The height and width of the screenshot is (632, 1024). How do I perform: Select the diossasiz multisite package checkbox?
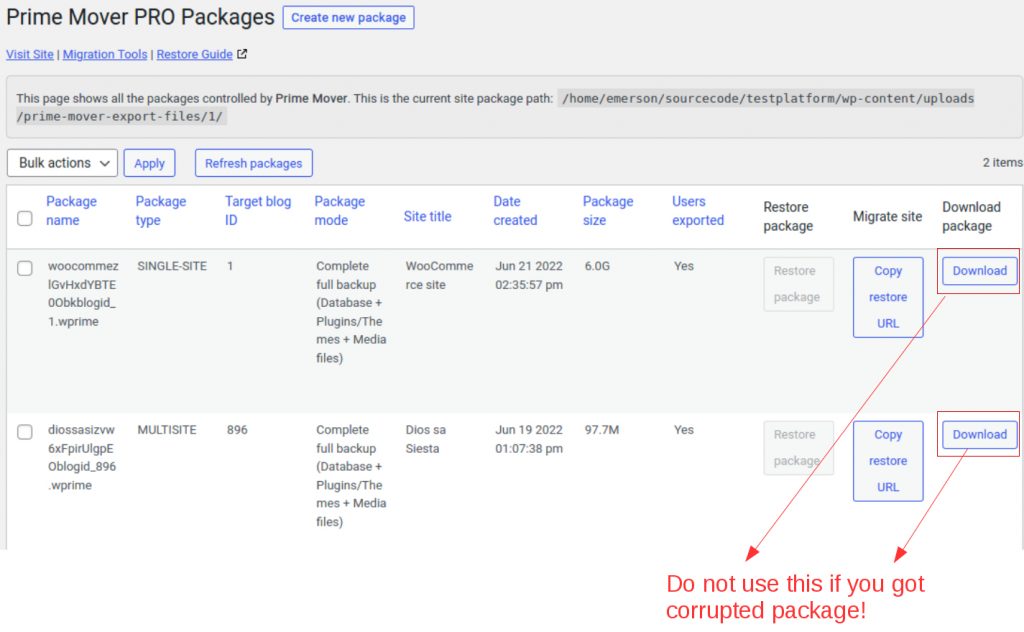tap(25, 431)
